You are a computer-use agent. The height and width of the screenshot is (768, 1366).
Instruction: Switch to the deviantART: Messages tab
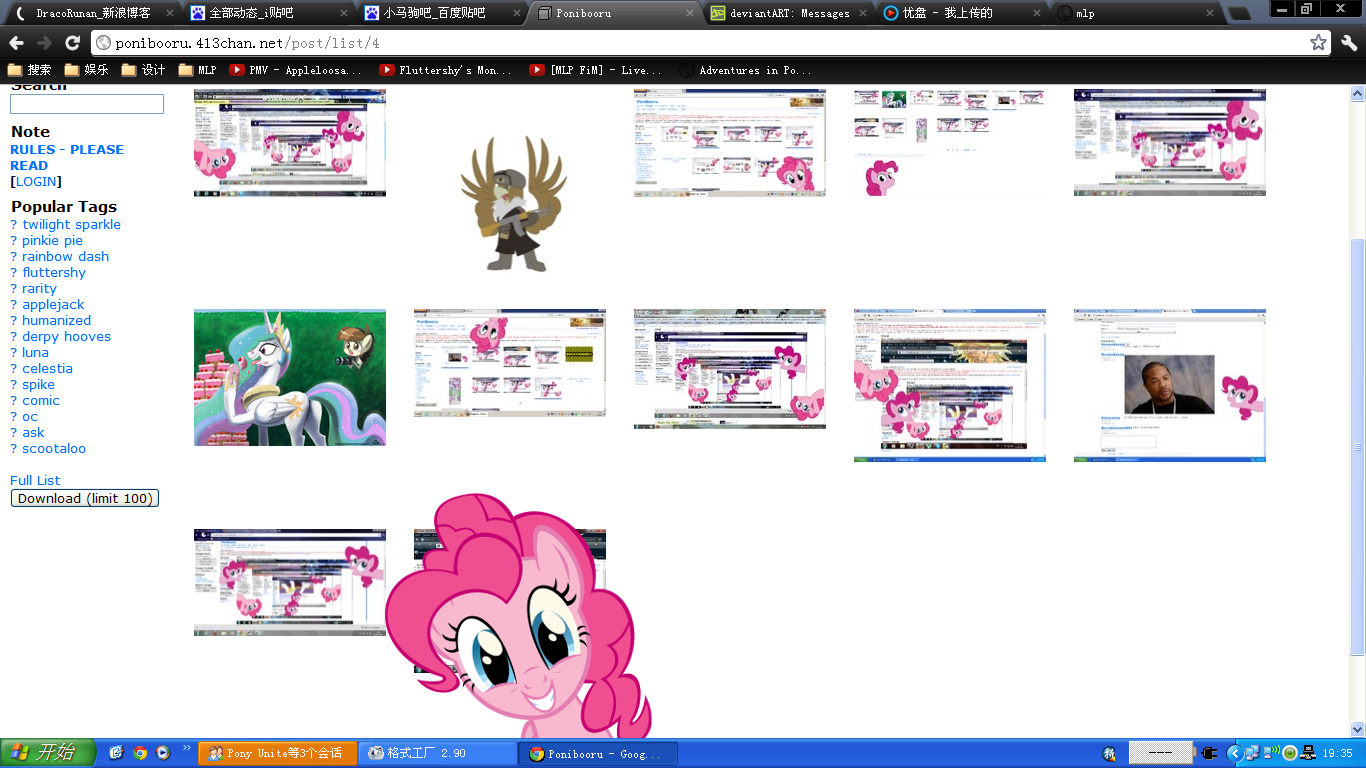point(789,13)
